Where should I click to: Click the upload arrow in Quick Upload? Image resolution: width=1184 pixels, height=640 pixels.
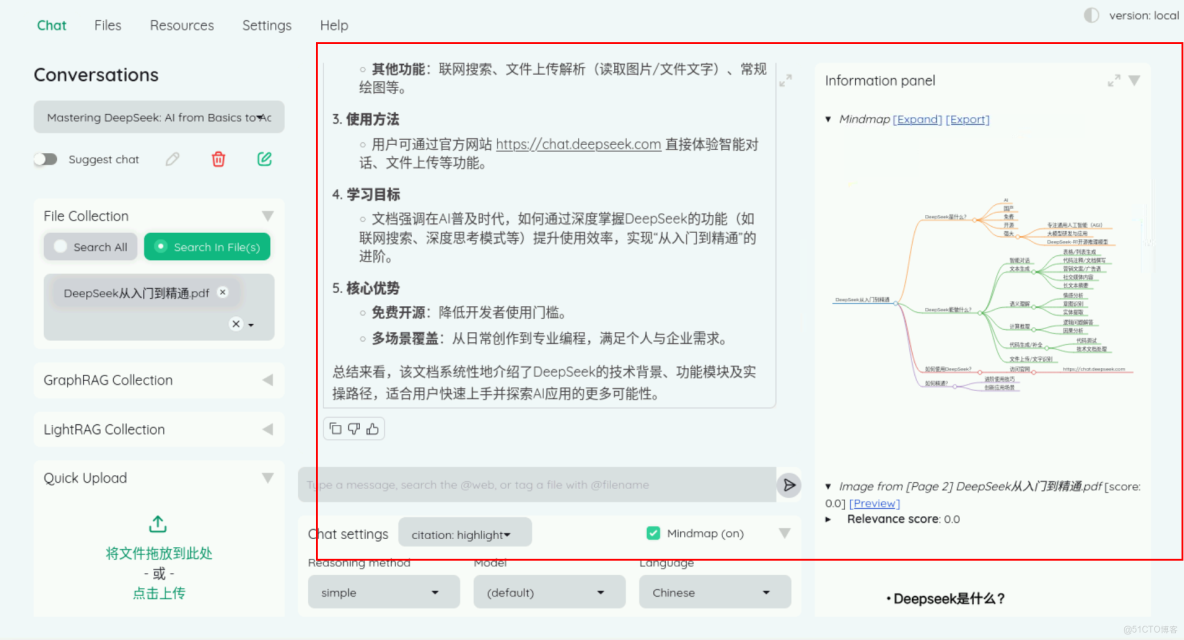tap(157, 522)
